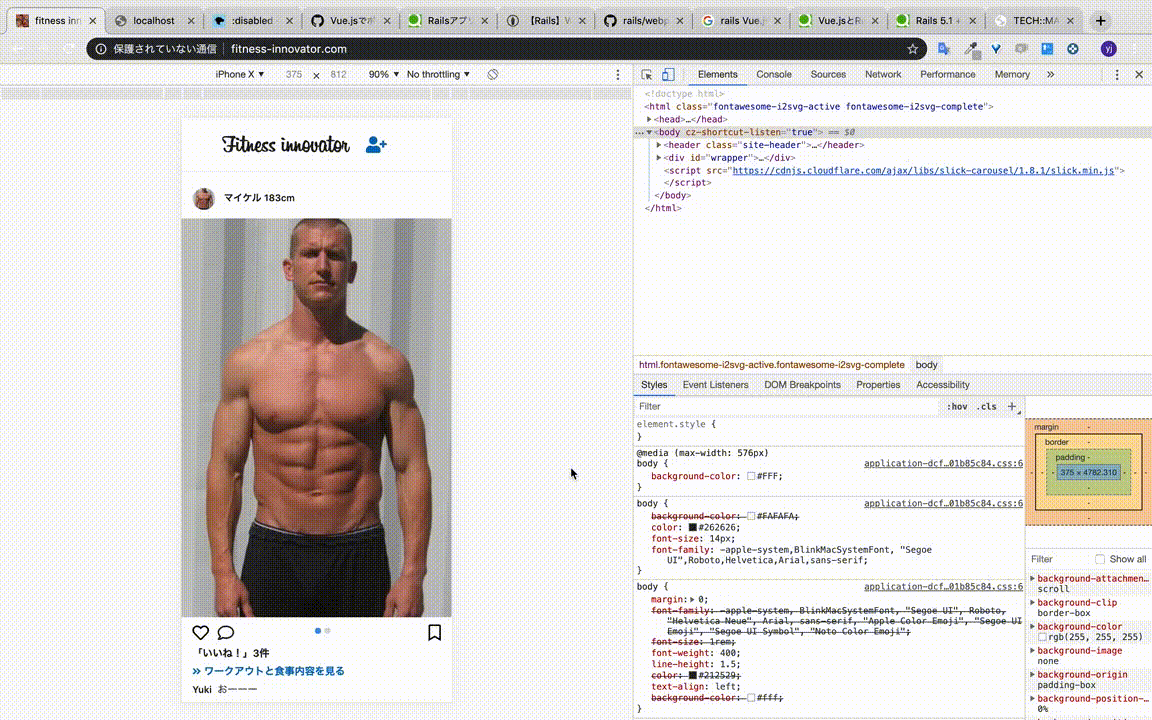Click the yj profile avatar in Chrome
Screen dimensions: 1152x720
(1109, 49)
